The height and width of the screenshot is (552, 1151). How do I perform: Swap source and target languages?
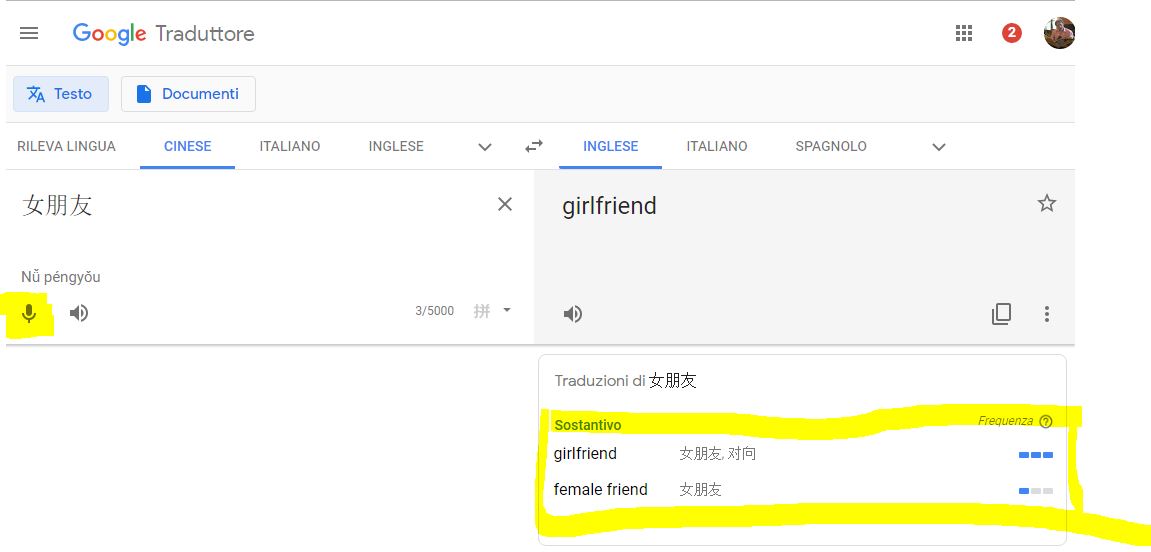click(534, 146)
